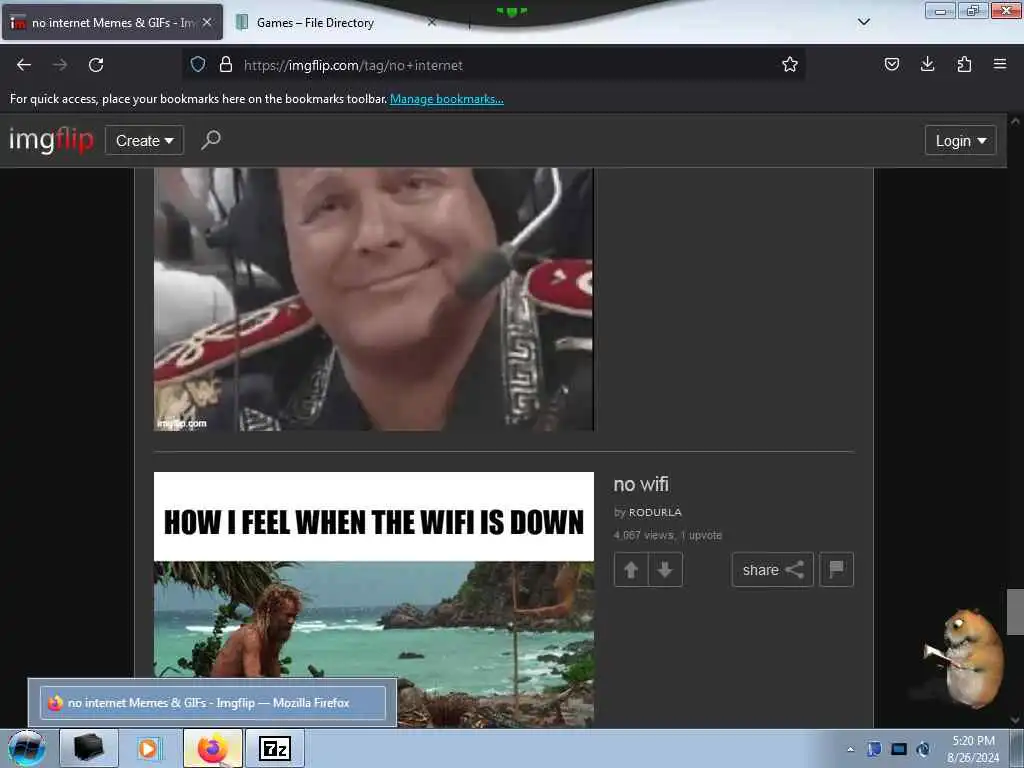Open Manage bookmarks link

(x=447, y=99)
